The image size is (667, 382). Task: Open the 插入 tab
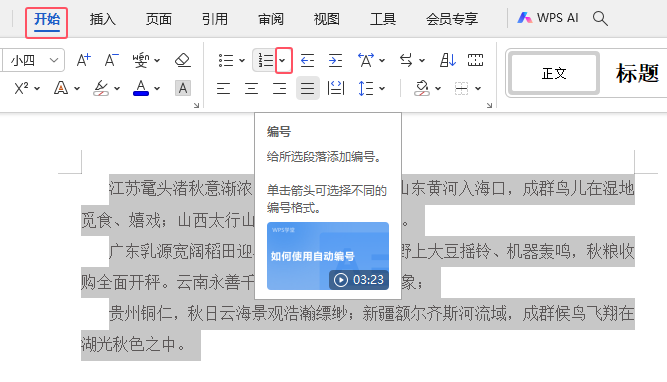coord(103,19)
